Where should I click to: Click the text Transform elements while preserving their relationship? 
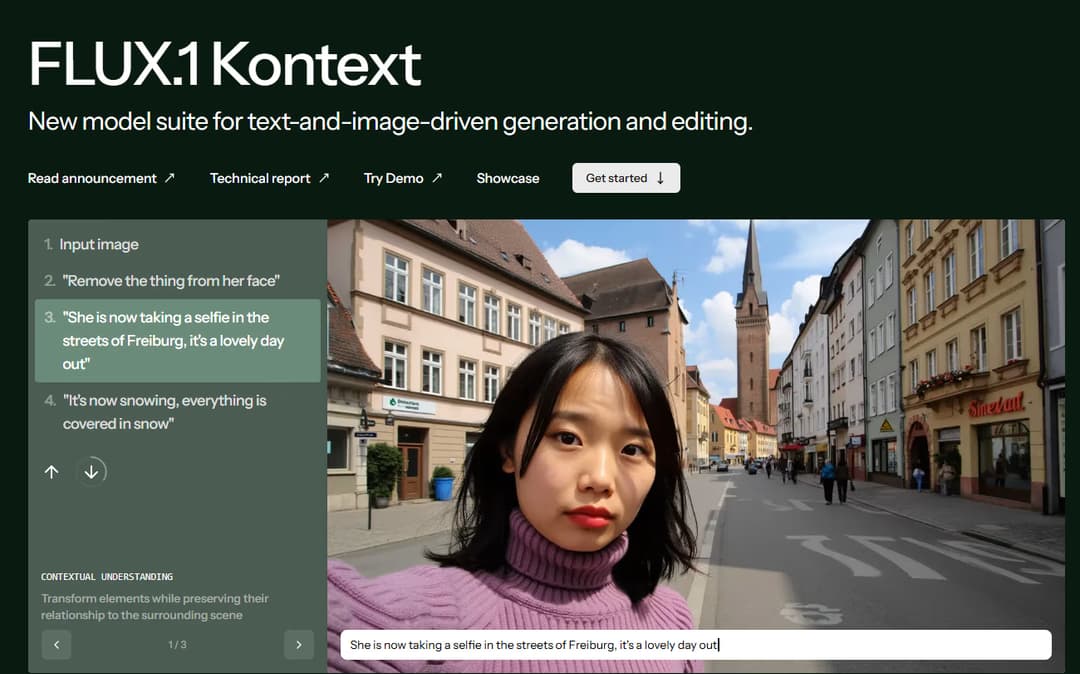[155, 607]
